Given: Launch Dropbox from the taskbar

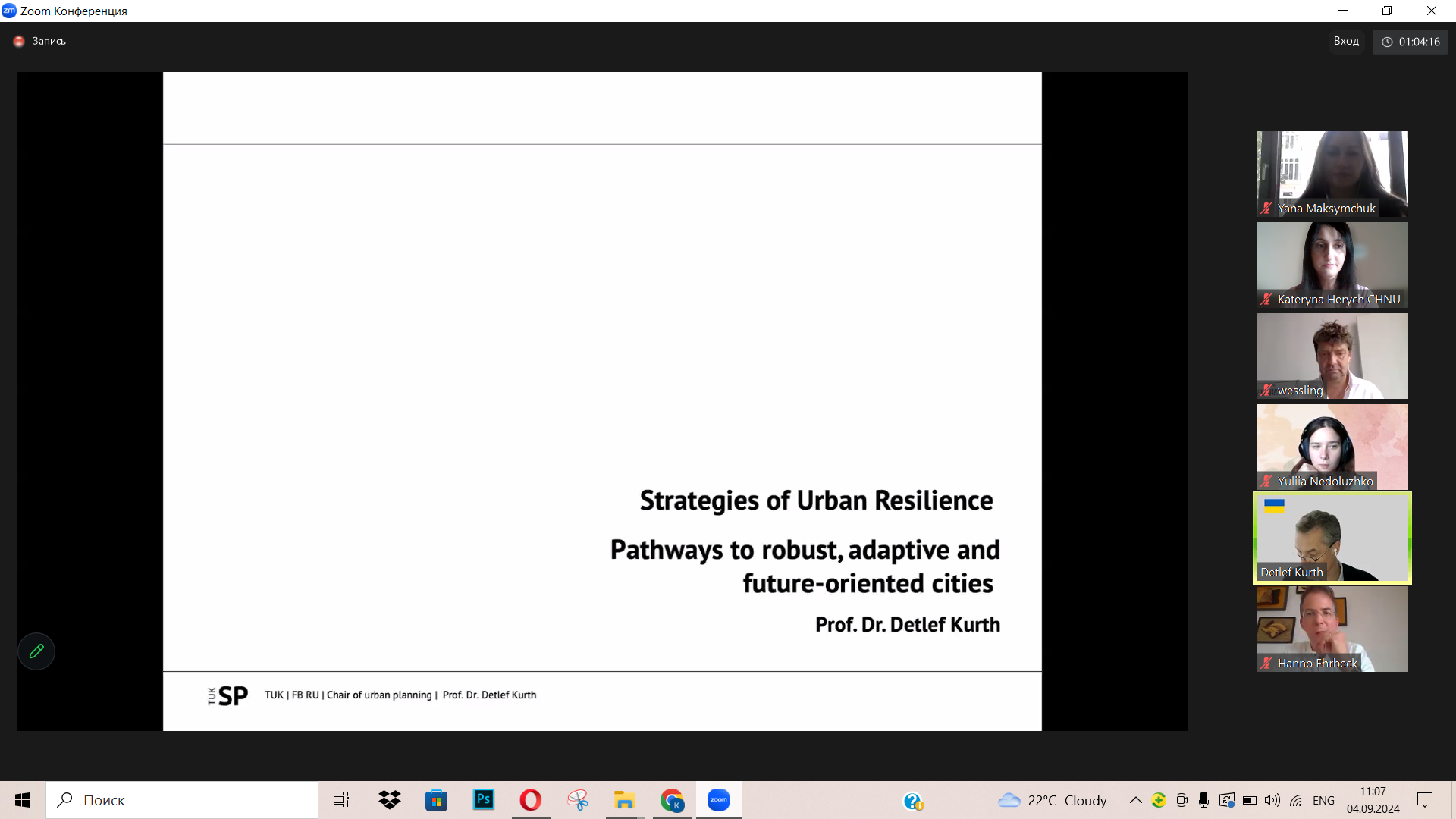Looking at the screenshot, I should click(389, 800).
